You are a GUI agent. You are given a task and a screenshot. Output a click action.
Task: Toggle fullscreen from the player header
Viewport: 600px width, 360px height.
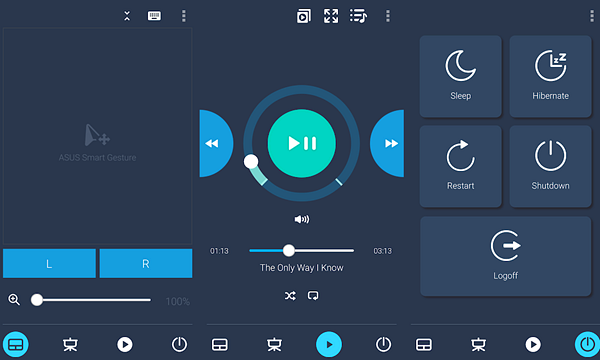331,16
